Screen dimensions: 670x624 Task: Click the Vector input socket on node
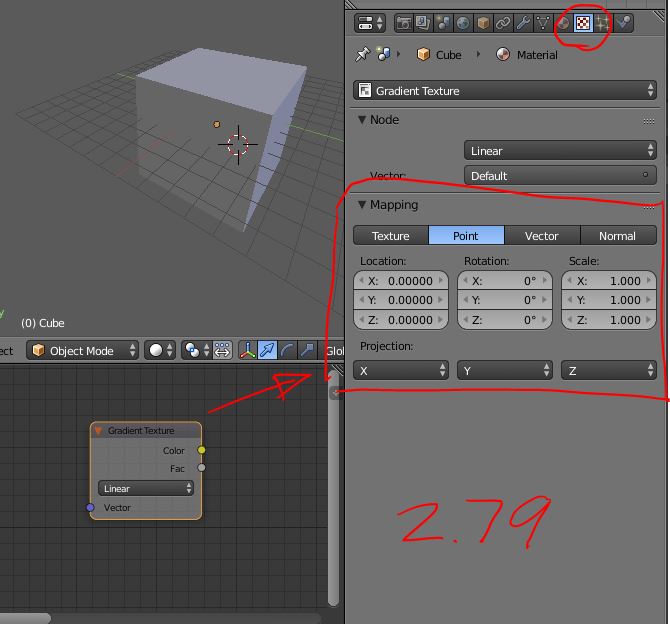point(90,507)
